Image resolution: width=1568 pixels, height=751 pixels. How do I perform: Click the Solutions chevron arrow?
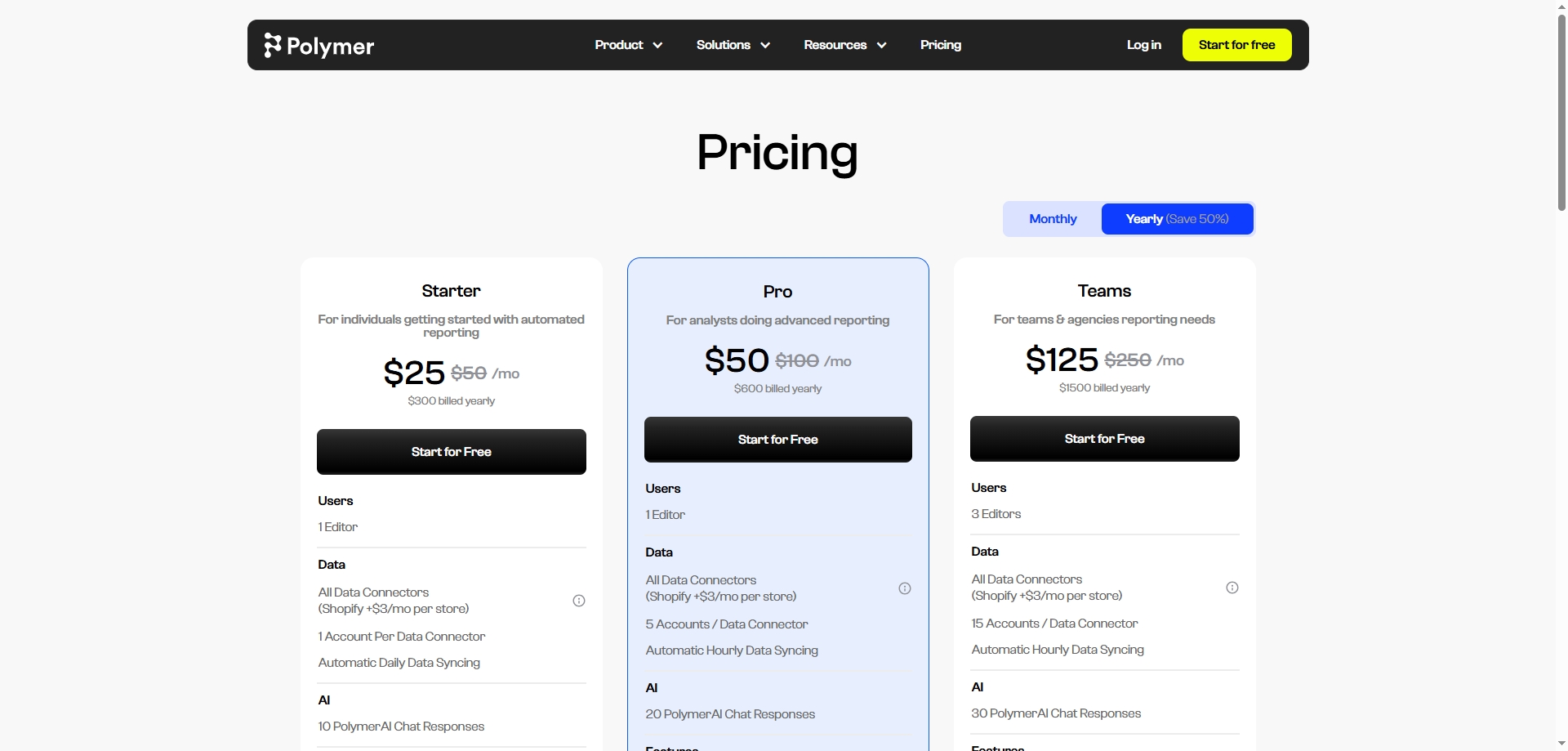(765, 46)
